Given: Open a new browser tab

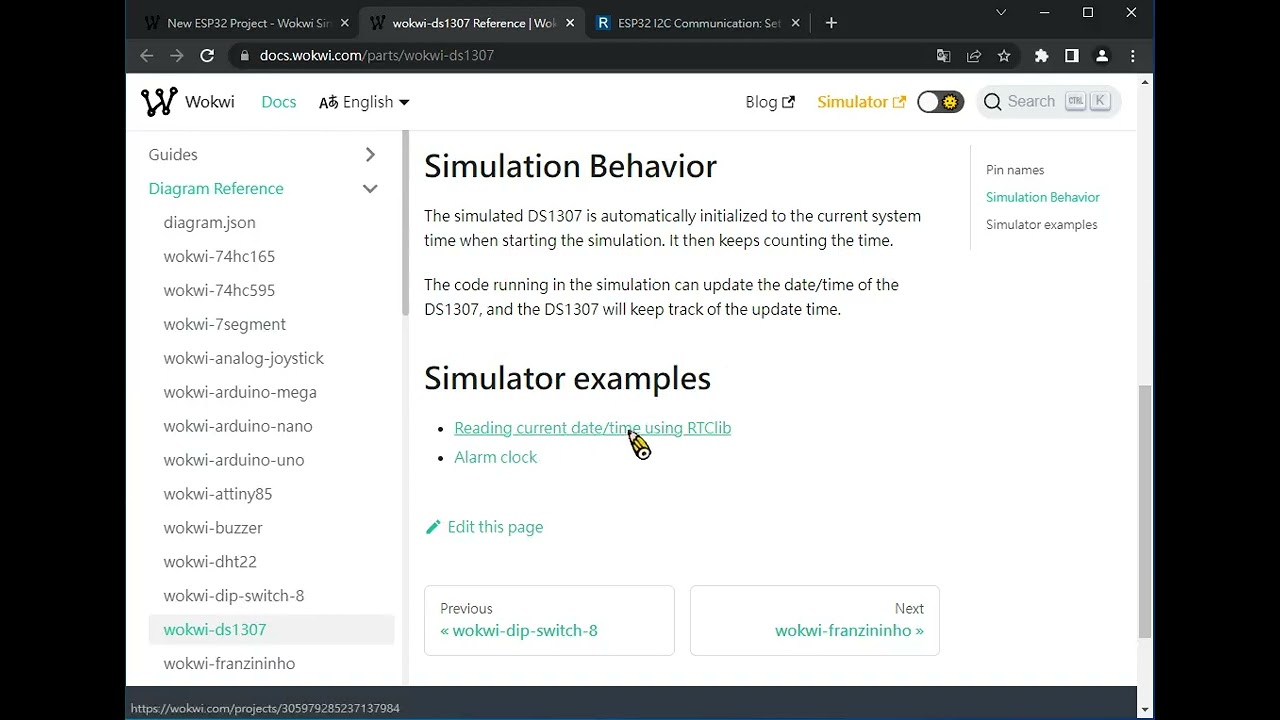Looking at the screenshot, I should [x=831, y=23].
